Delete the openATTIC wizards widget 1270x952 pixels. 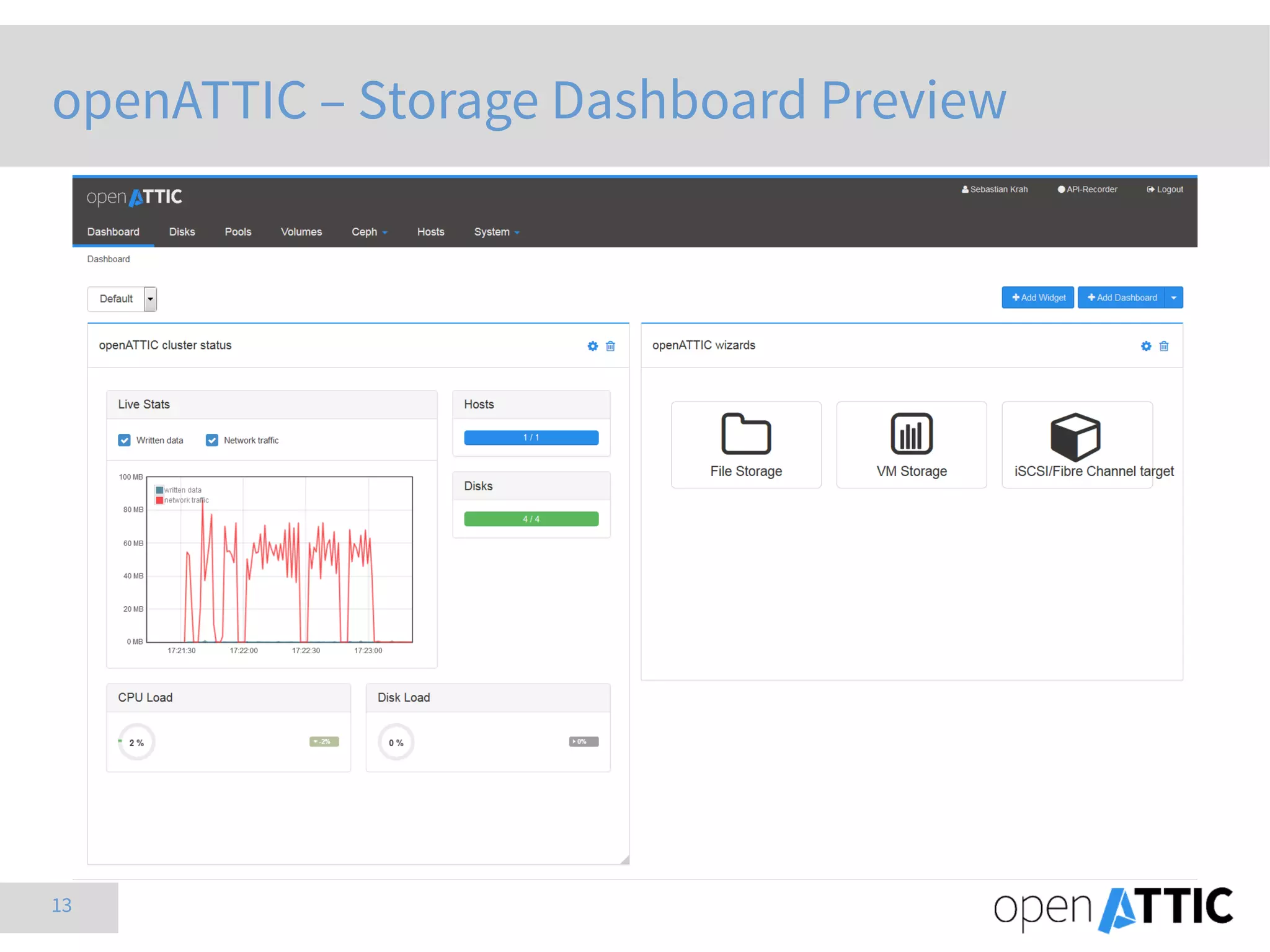coord(1164,346)
